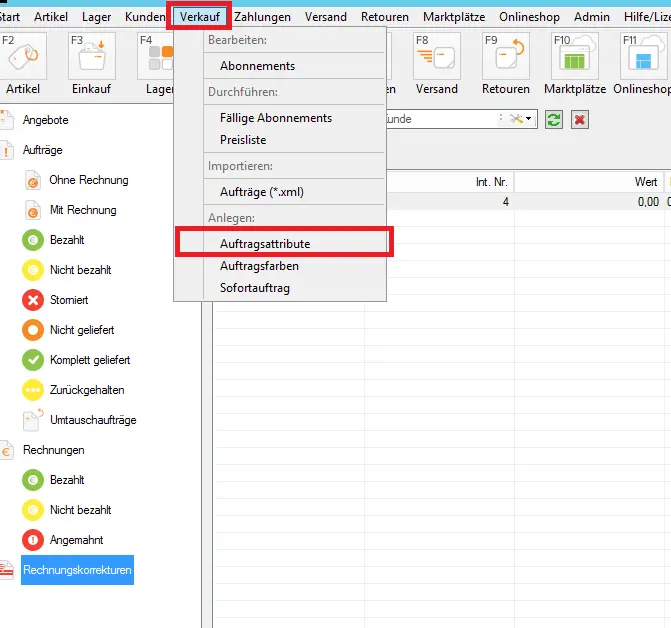Select Aufträge in the sidebar
This screenshot has height=628, width=671.
(x=42, y=150)
